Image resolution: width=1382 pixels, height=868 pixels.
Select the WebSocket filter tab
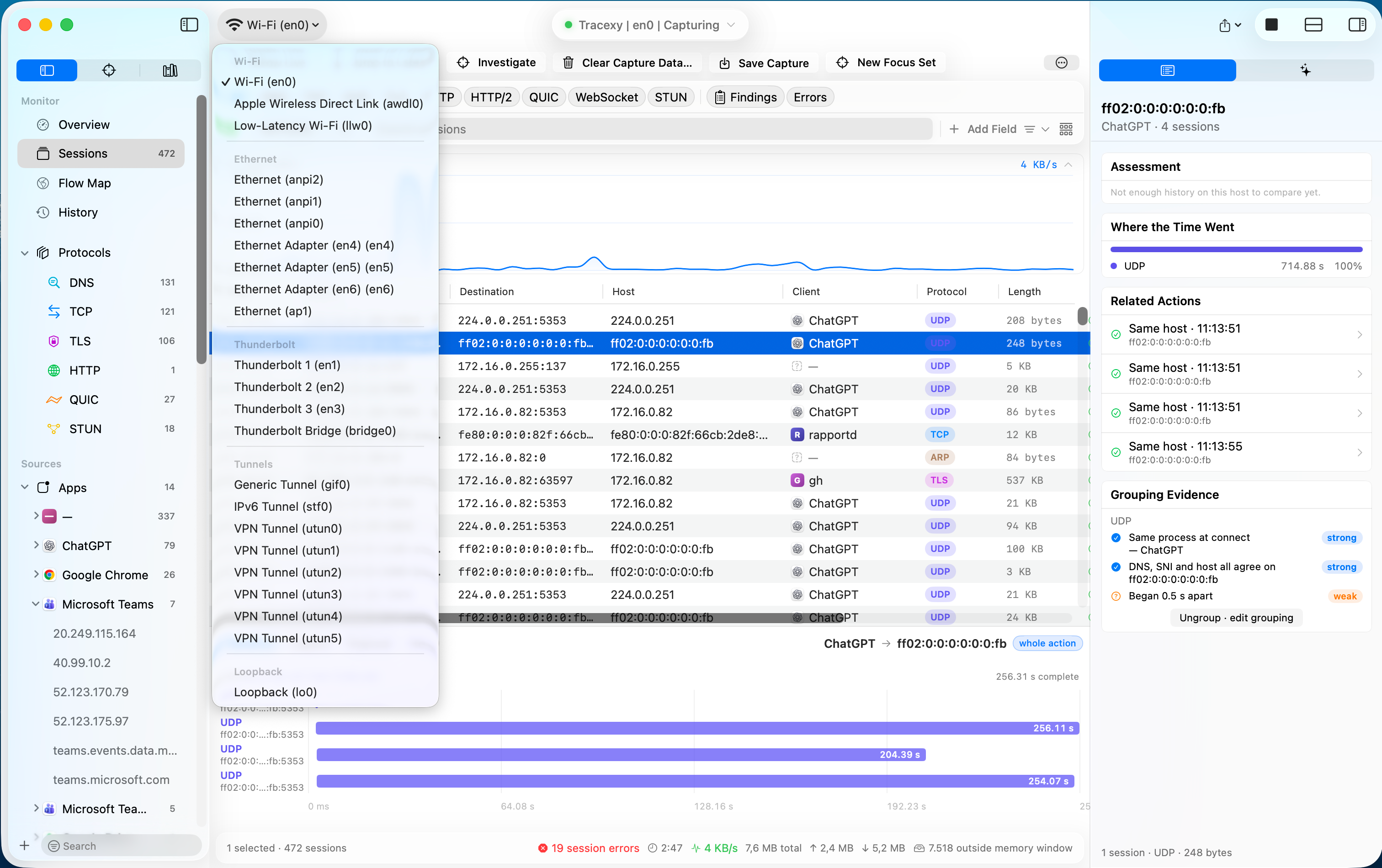(606, 97)
